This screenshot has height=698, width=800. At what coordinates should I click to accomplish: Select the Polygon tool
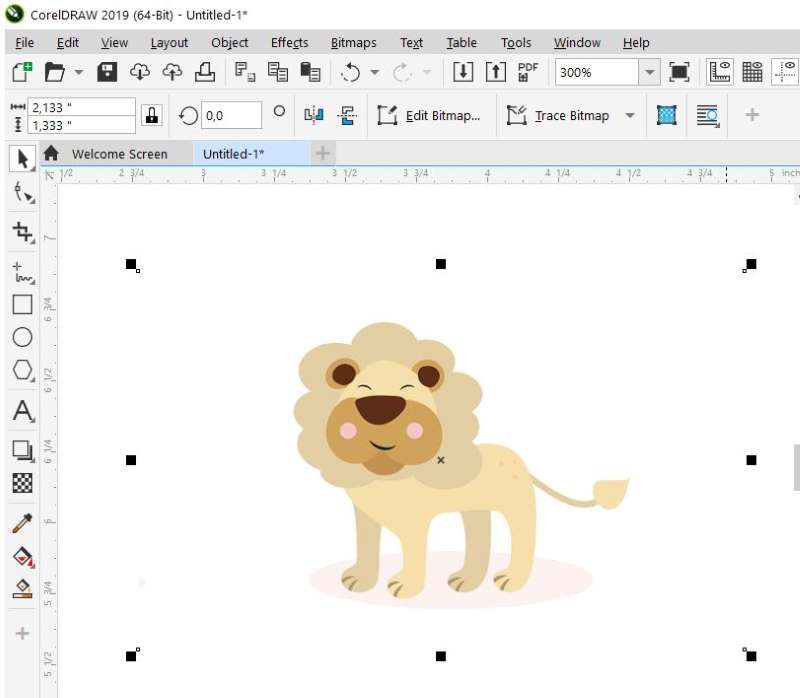coord(23,370)
